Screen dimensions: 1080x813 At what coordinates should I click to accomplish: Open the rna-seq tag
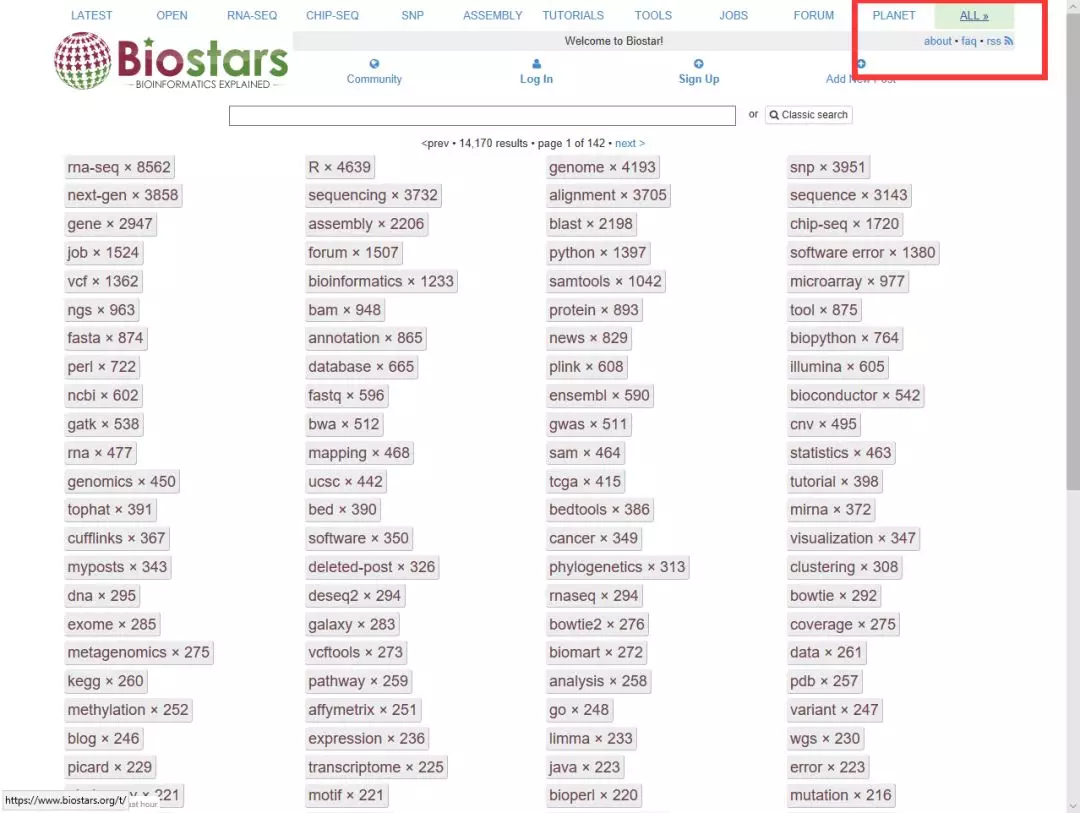click(x=119, y=166)
